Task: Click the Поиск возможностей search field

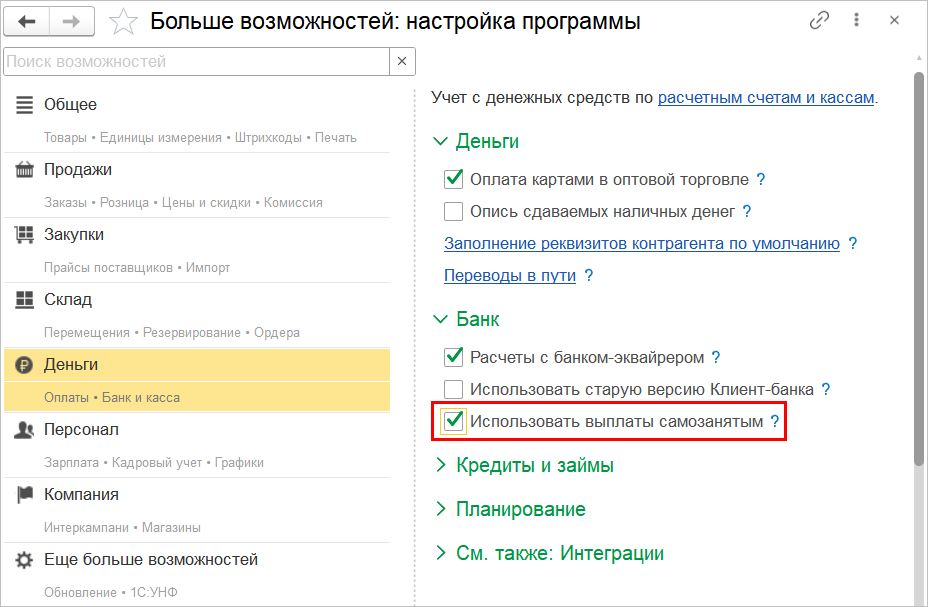Action: pyautogui.click(x=195, y=62)
